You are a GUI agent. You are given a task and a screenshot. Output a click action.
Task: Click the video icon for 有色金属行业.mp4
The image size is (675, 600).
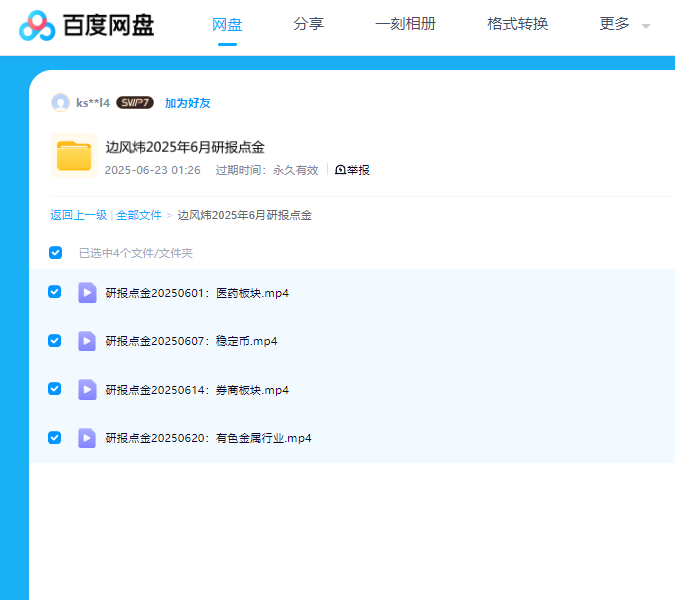pyautogui.click(x=87, y=438)
